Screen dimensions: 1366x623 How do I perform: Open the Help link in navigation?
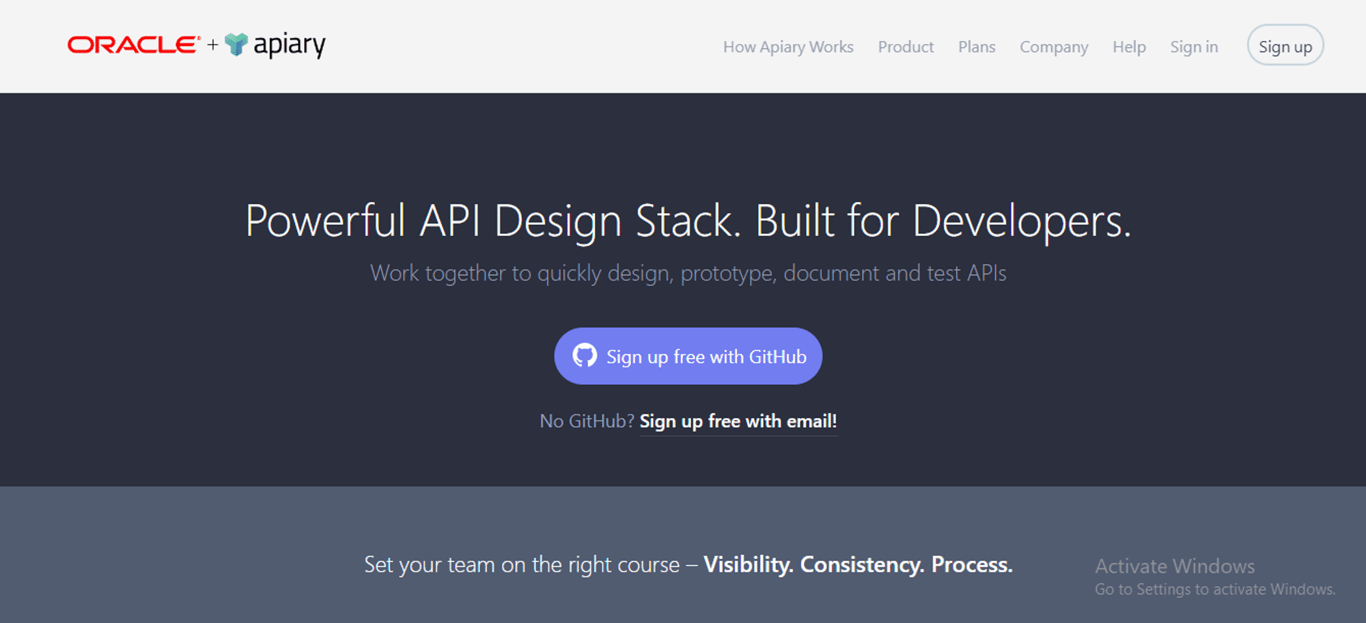click(1129, 47)
